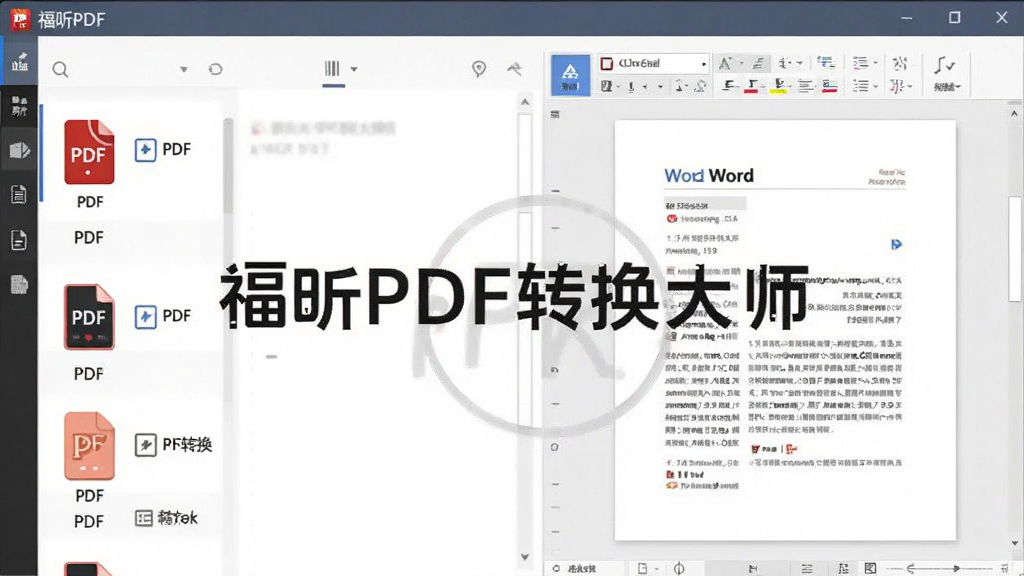Select the dark PDF file icon
Viewport: 1024px width, 576px height.
point(89,317)
